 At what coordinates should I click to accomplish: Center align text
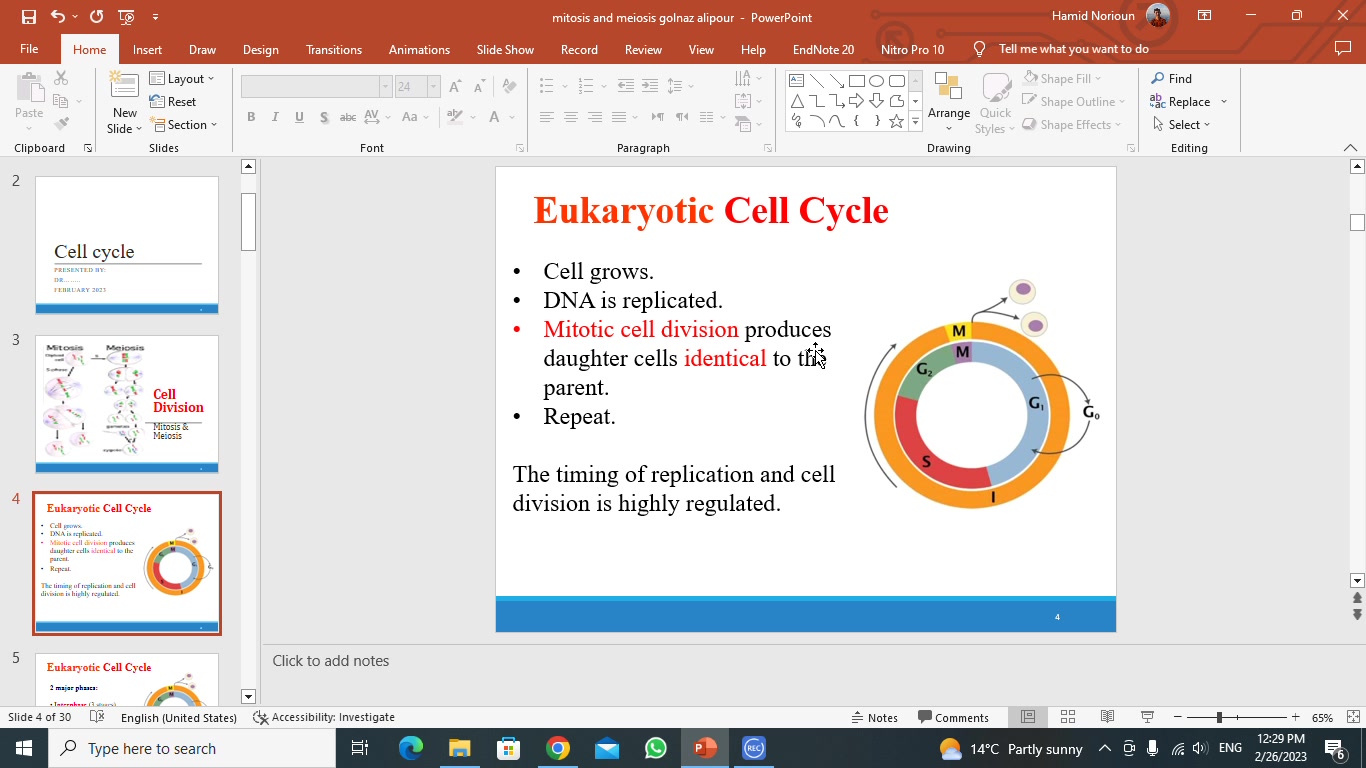[x=571, y=117]
